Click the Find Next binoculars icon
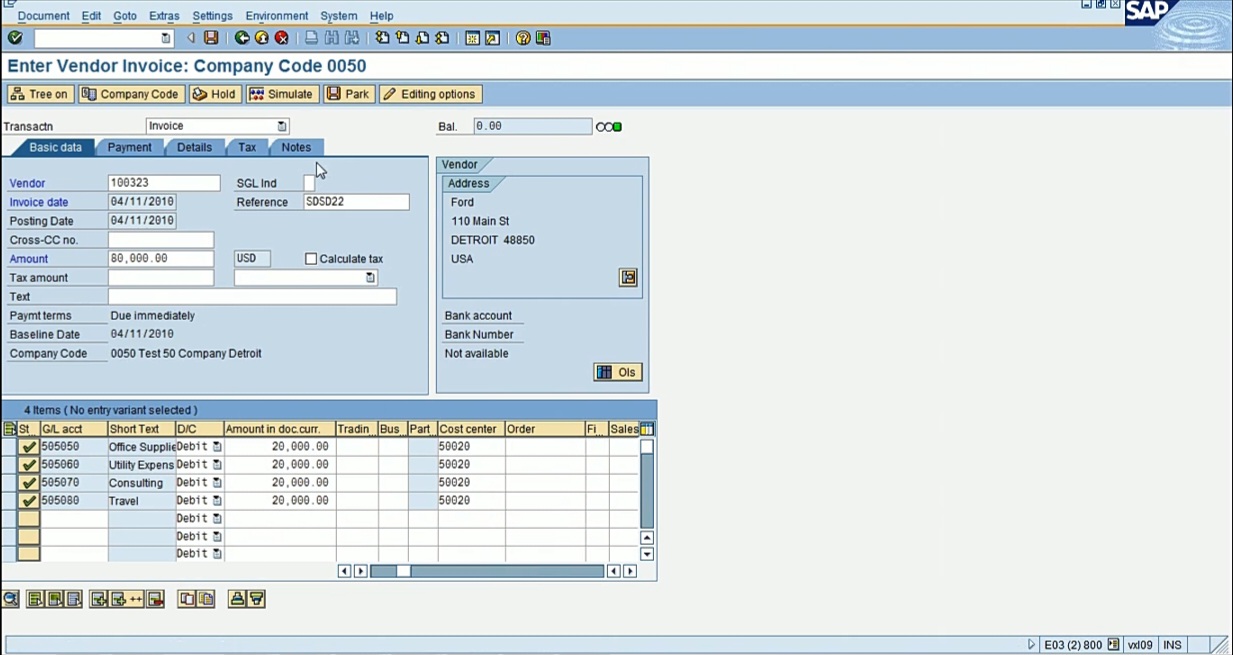 click(x=352, y=38)
